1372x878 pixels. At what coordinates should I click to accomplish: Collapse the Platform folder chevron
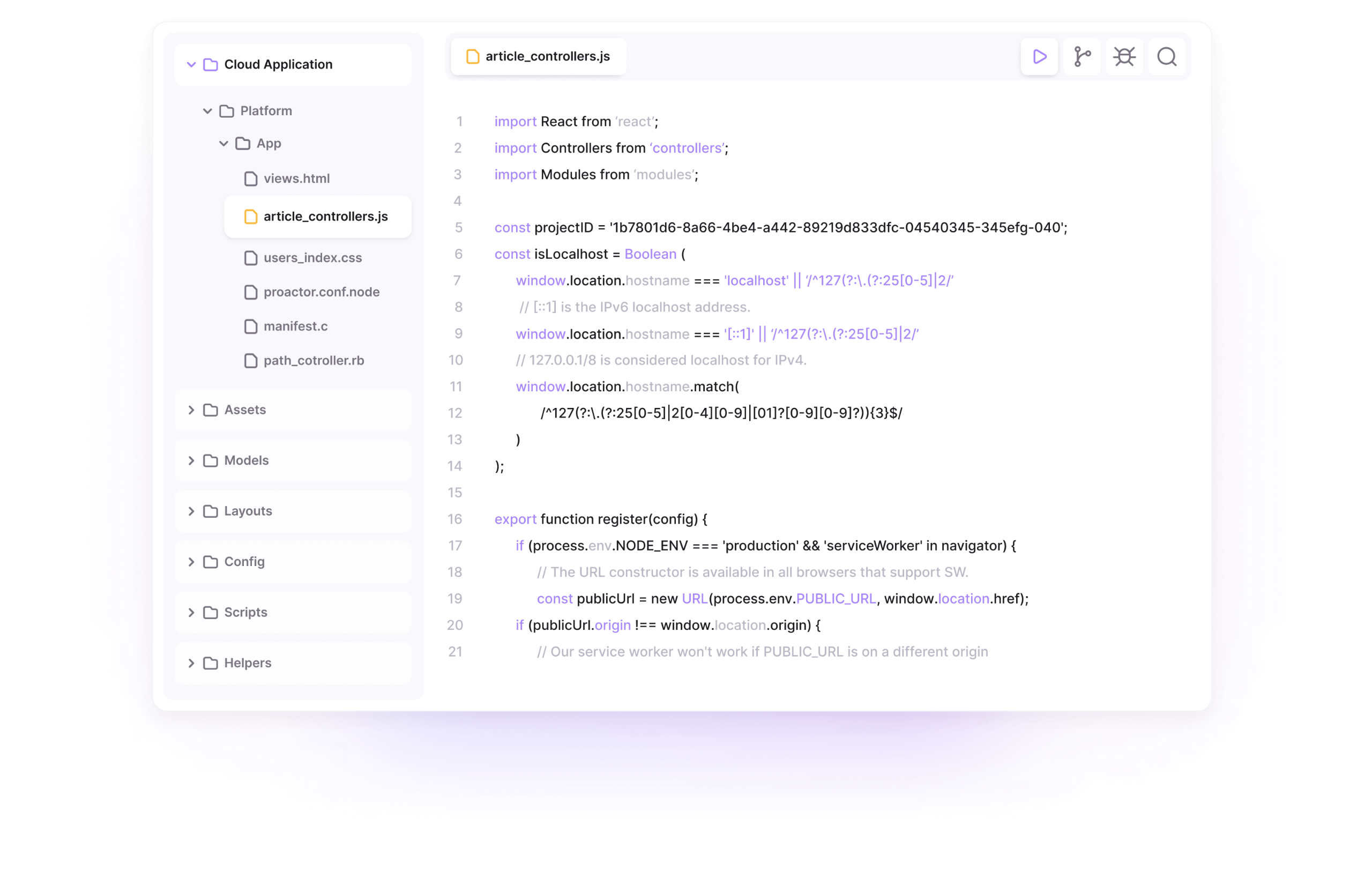[207, 111]
